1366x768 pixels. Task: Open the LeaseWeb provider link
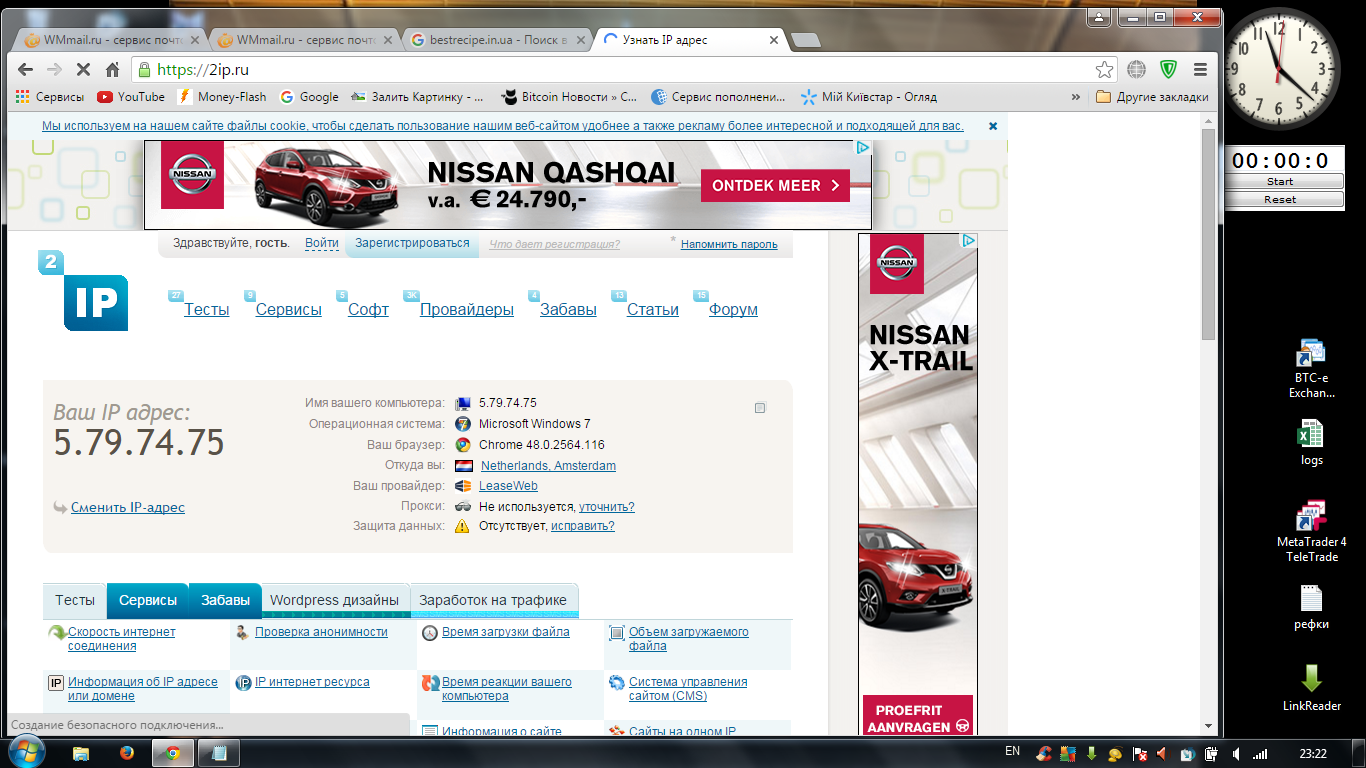pyautogui.click(x=508, y=486)
